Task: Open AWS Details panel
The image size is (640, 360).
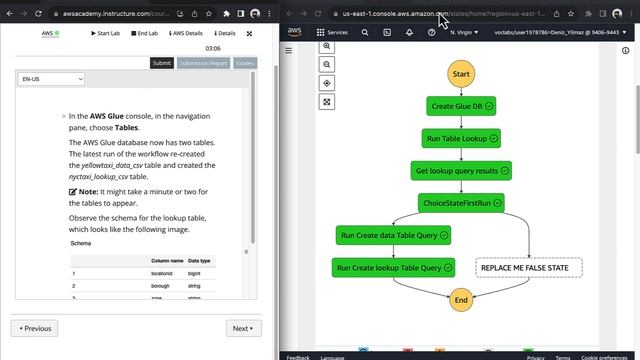Action: tap(186, 33)
